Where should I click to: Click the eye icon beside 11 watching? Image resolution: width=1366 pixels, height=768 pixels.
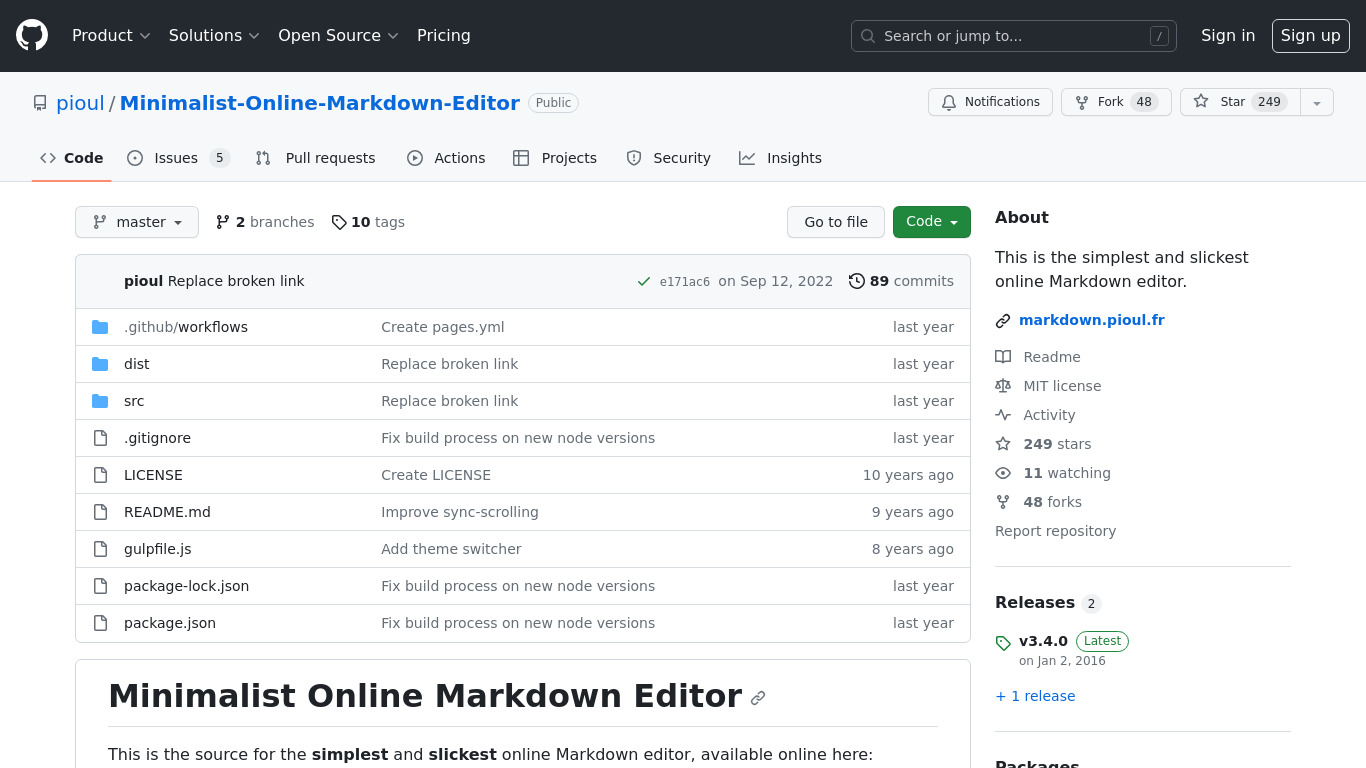[1003, 473]
